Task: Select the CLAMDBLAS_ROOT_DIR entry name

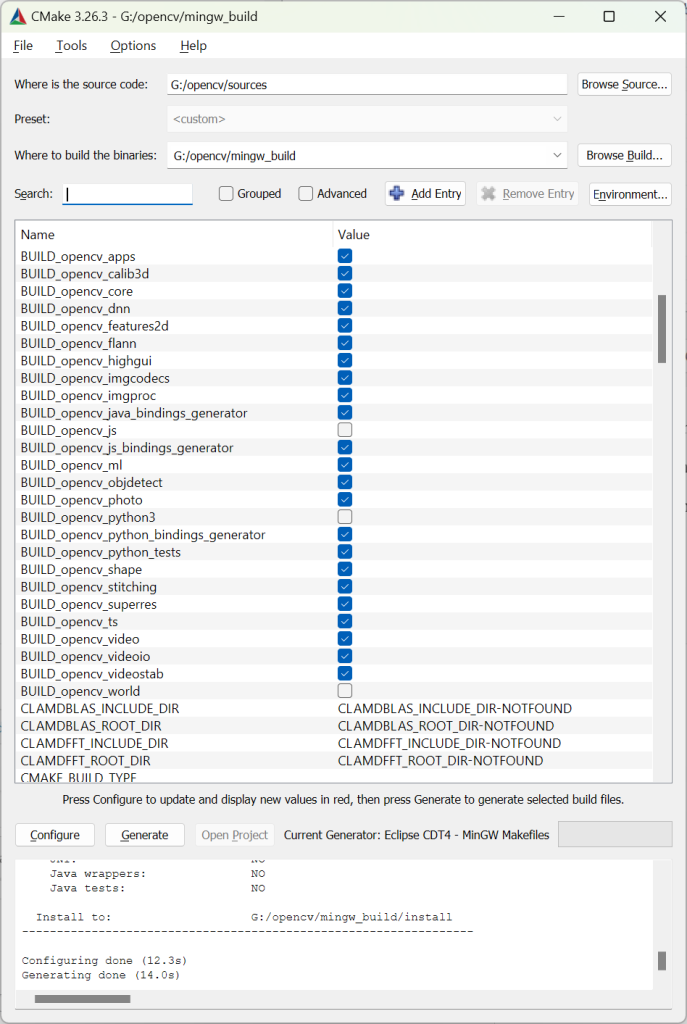Action: tap(91, 726)
